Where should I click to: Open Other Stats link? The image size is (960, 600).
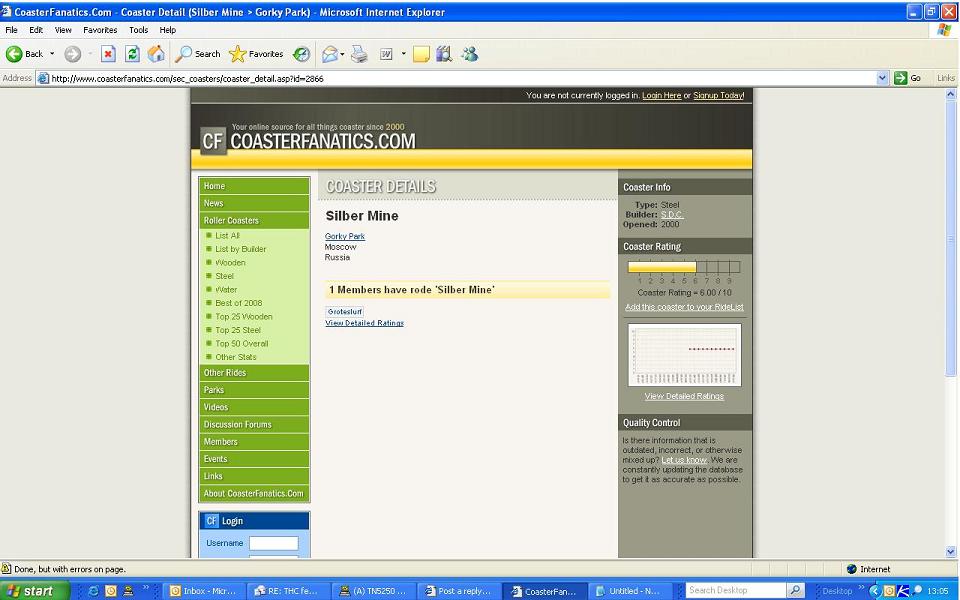[236, 357]
